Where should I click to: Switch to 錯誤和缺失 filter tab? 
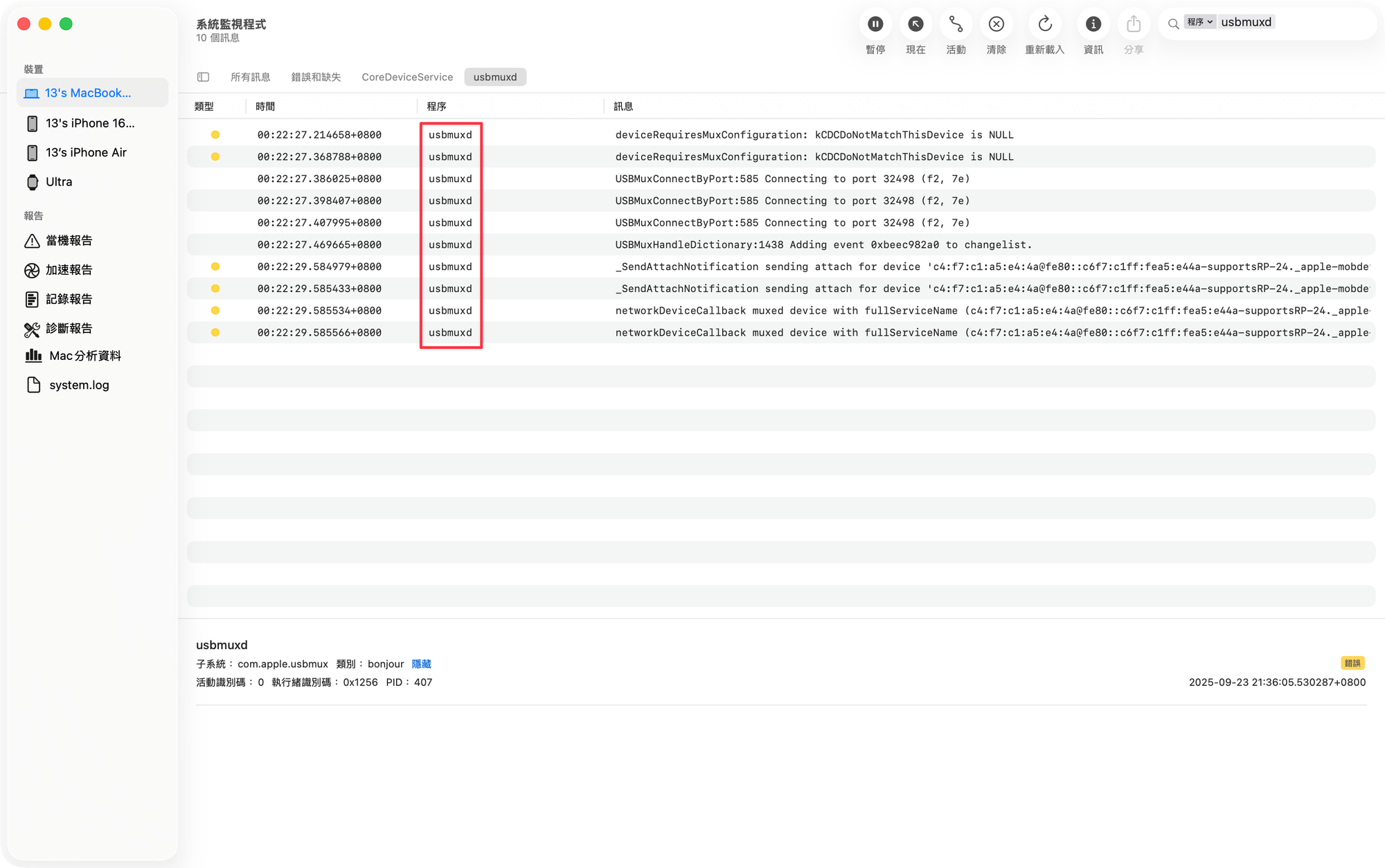click(x=316, y=77)
